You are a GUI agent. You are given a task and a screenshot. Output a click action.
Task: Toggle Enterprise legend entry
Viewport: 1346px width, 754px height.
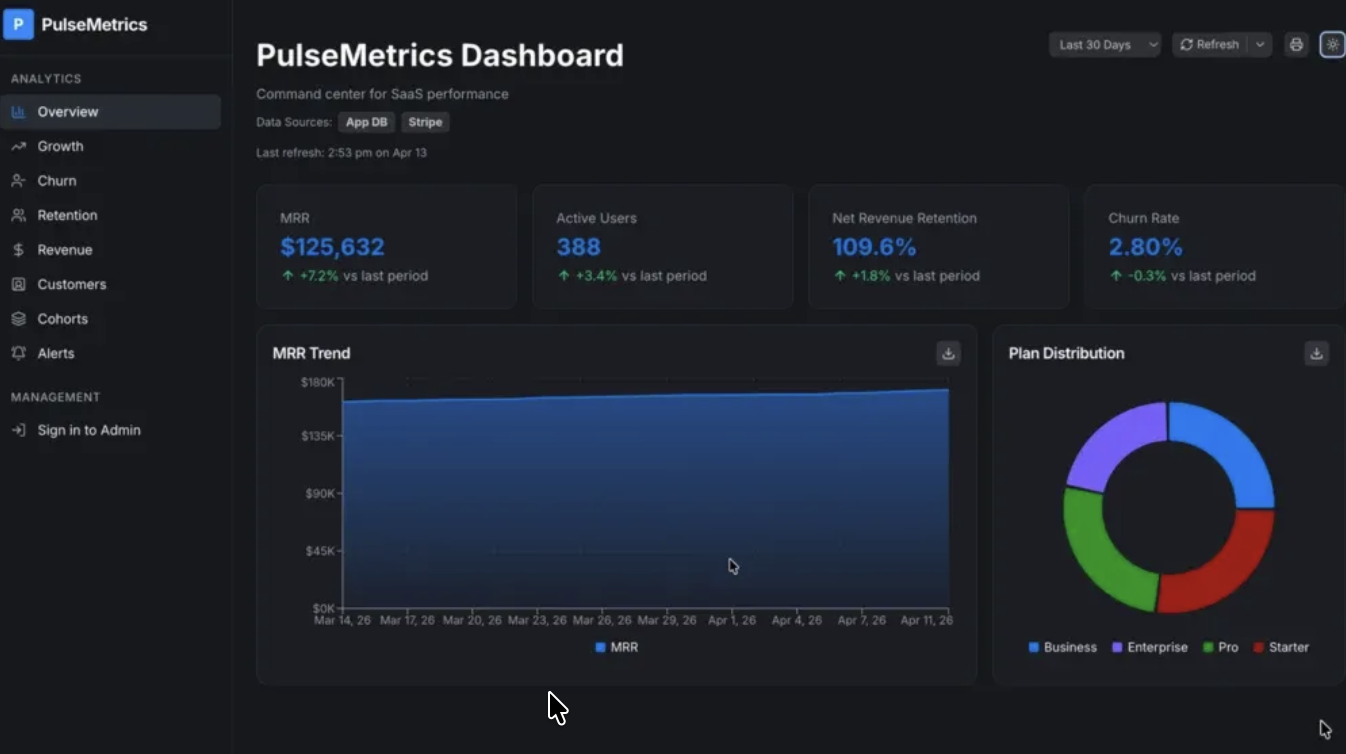pos(1150,647)
